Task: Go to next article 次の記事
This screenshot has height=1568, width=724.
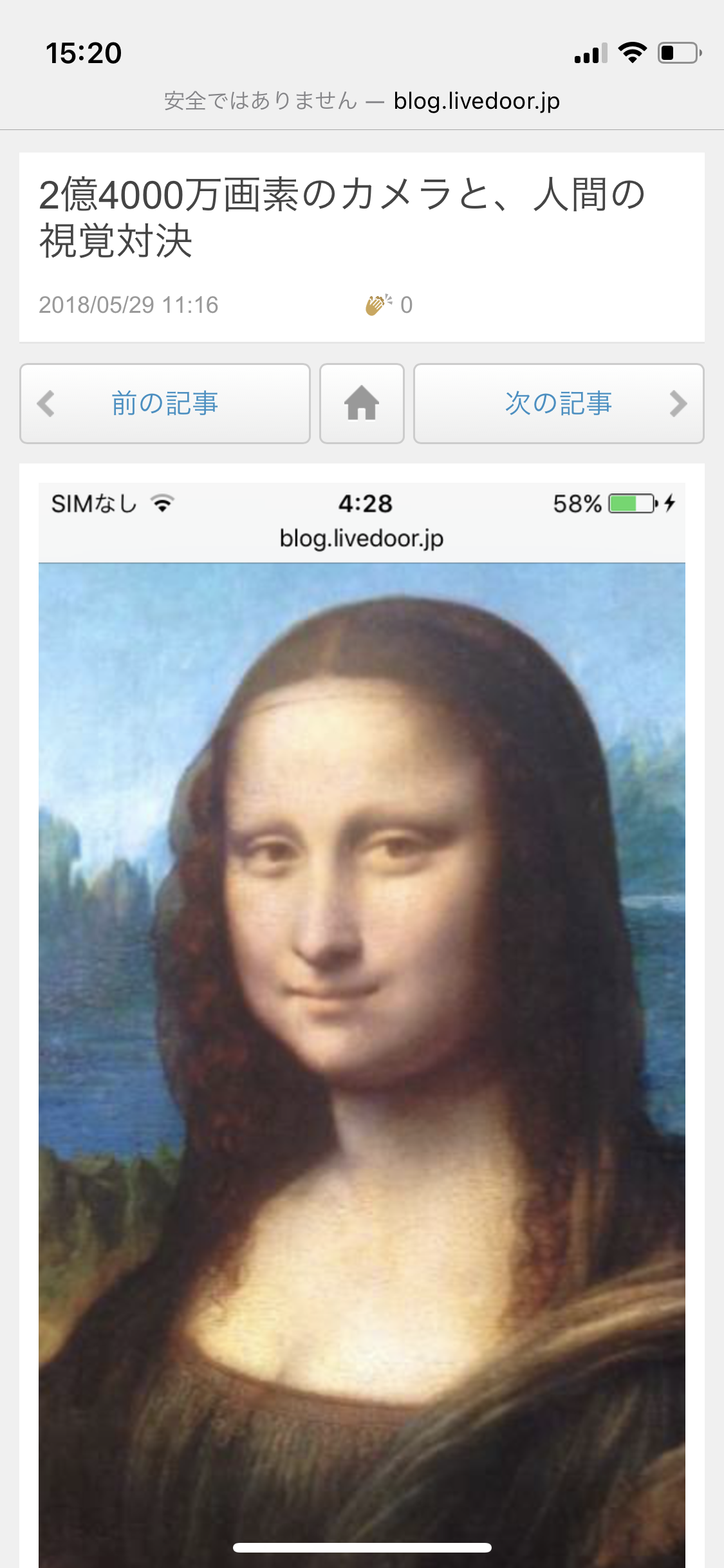Action: [x=559, y=404]
